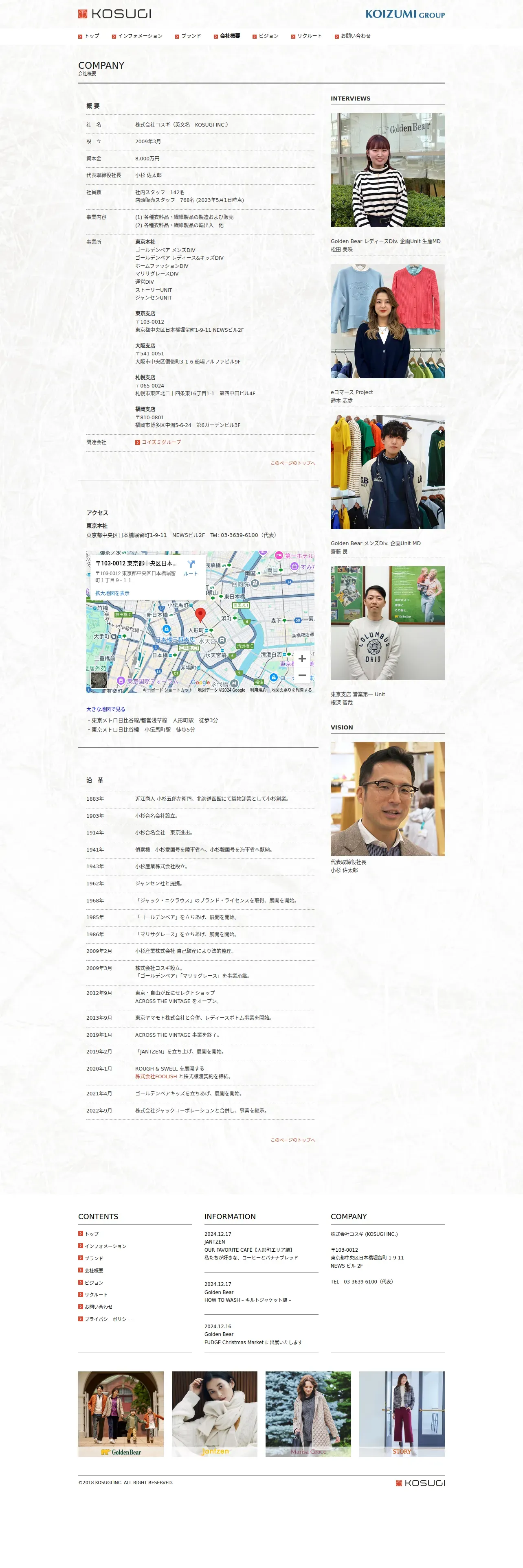523x1568 pixels.
Task: Open 大きな地図で見る link
Action: (x=106, y=709)
